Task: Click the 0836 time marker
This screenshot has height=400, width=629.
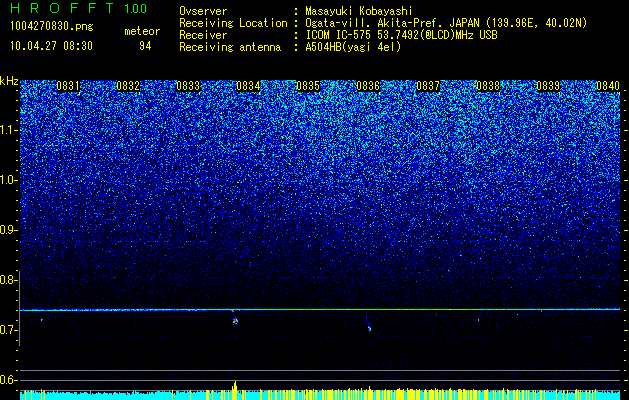Action: (368, 86)
